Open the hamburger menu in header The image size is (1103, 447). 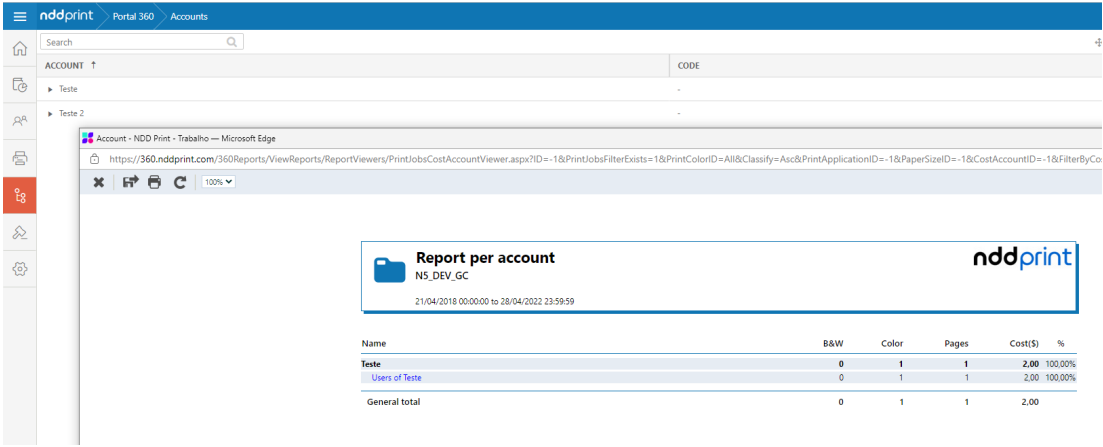point(19,16)
